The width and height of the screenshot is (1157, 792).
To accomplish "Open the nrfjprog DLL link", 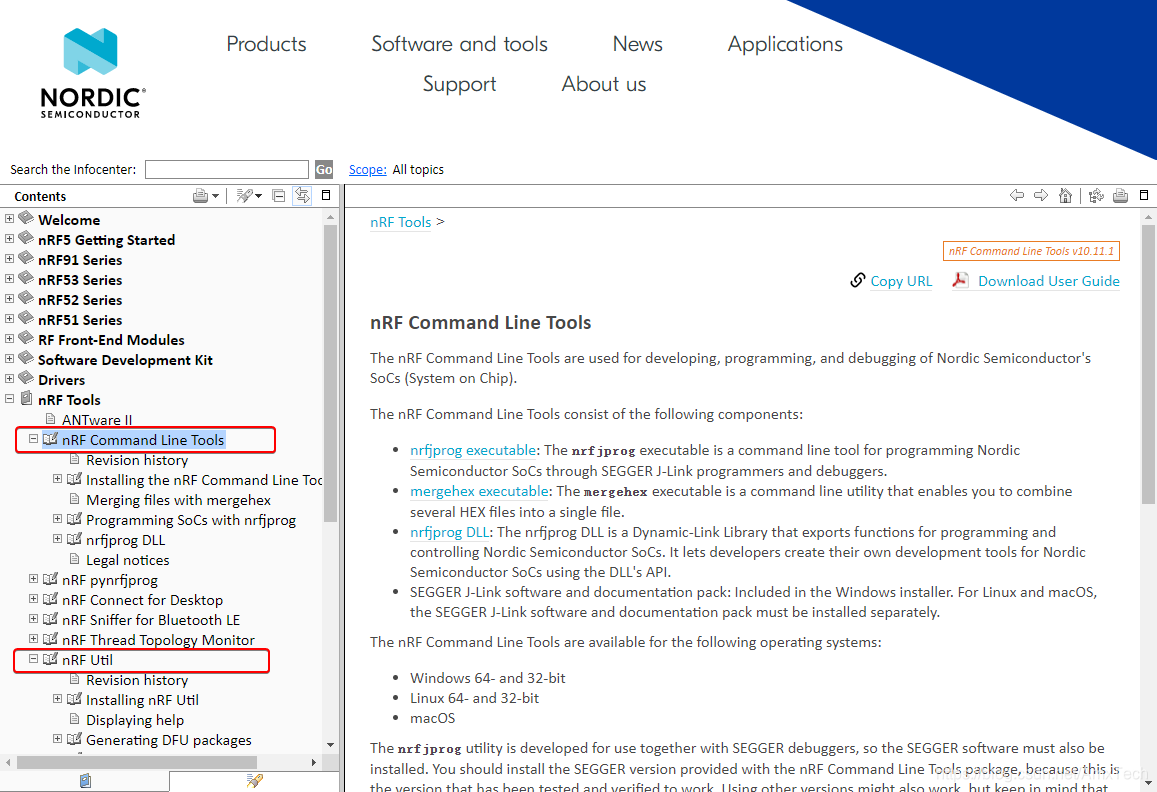I will coord(450,532).
